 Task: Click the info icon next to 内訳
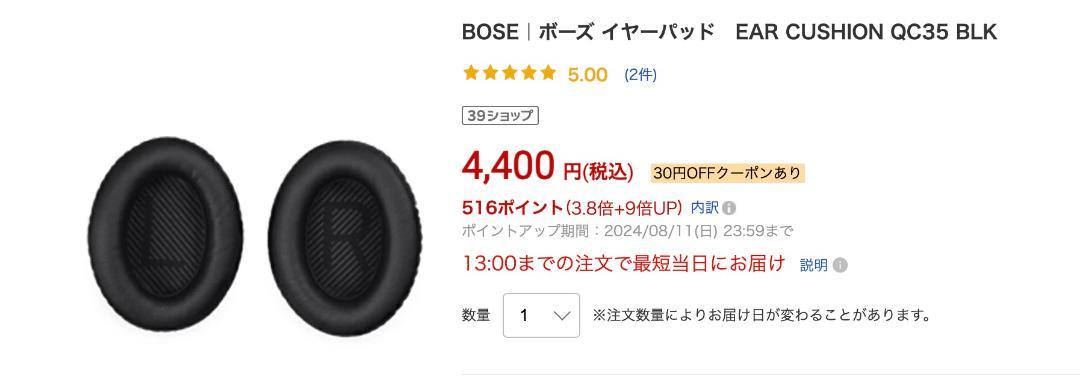tap(729, 208)
